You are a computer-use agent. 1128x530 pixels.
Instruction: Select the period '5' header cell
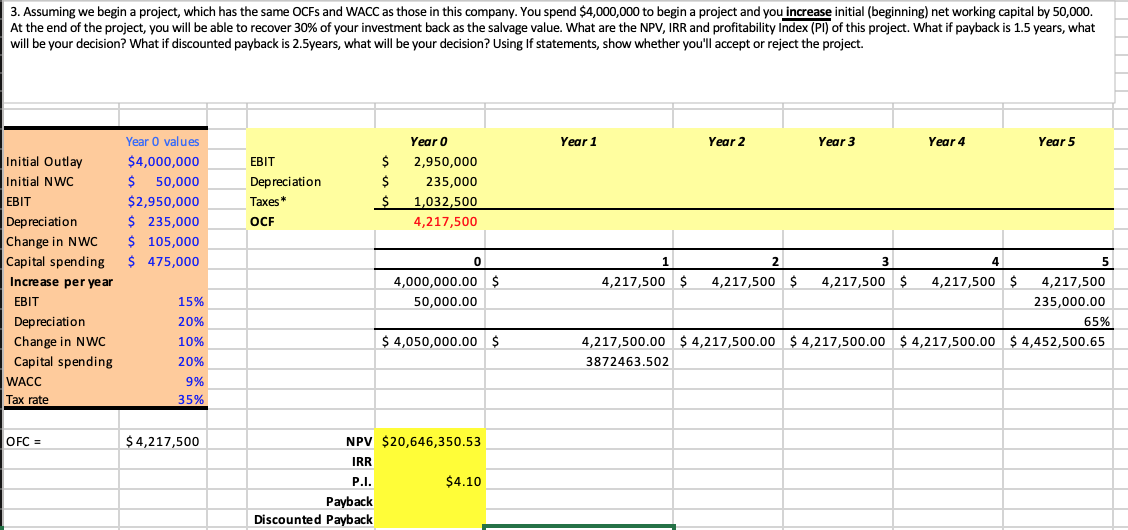[1058, 262]
